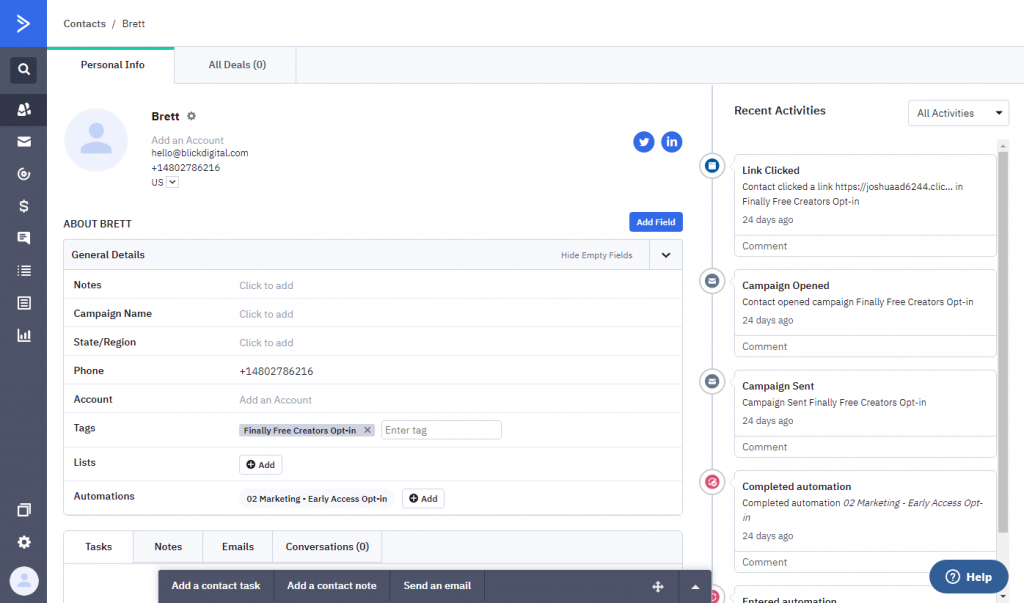Expand the bottom action bar arrow
The width and height of the screenshot is (1024, 603).
[695, 587]
